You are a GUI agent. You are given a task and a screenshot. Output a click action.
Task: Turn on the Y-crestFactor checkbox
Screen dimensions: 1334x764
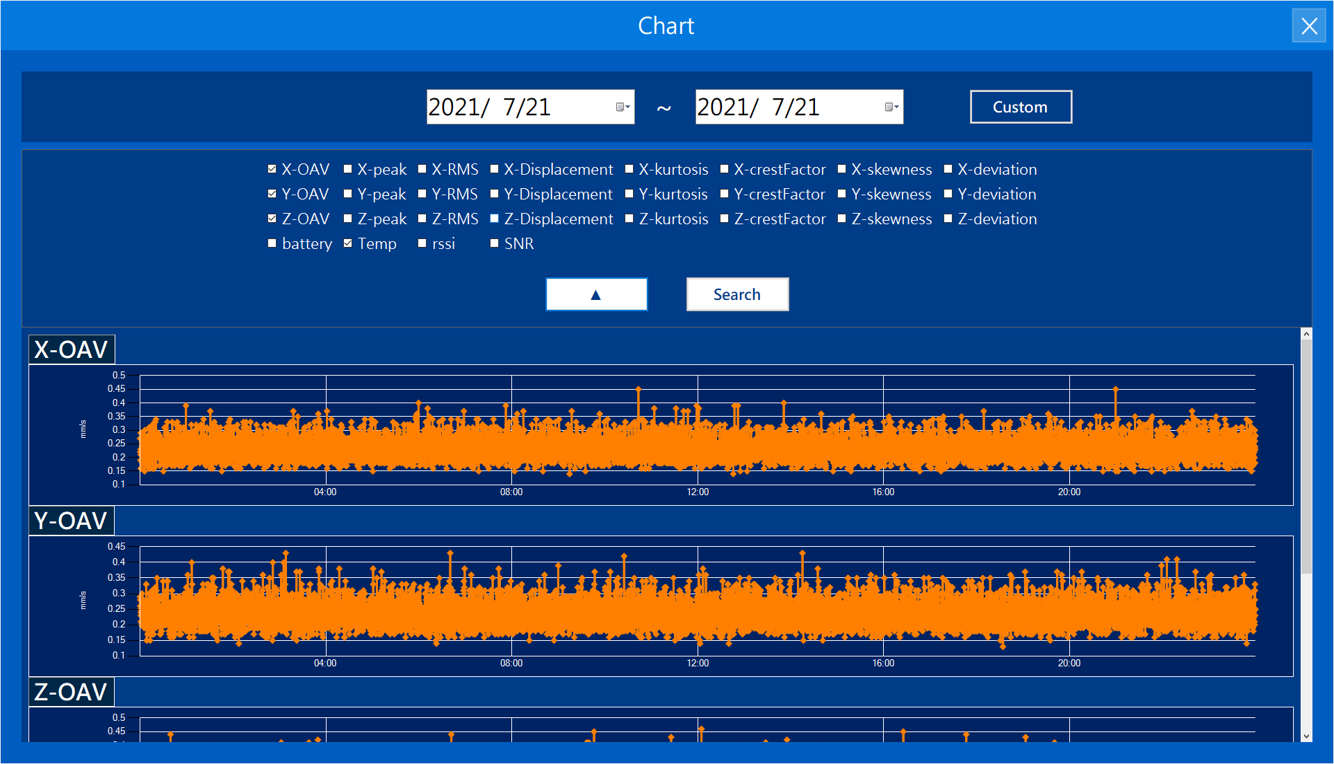(724, 194)
